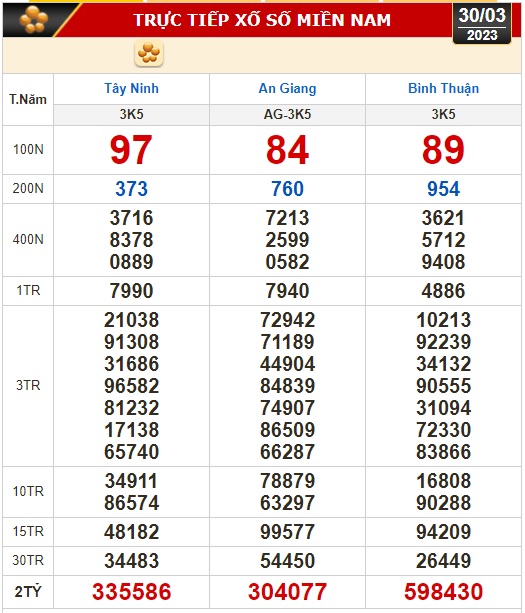Select the 10TR number 90288
The width and height of the screenshot is (525, 613).
(x=443, y=503)
